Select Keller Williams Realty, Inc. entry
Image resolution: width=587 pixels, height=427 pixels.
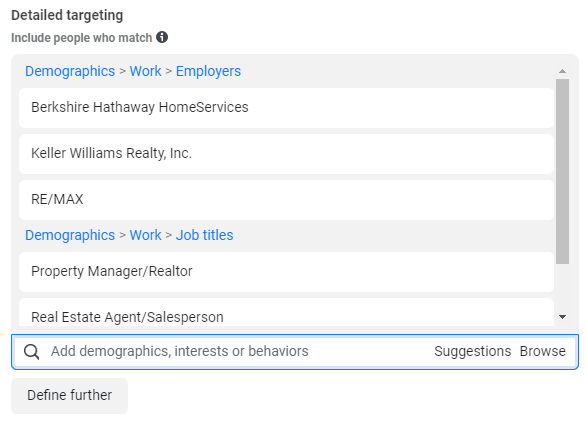tap(286, 154)
